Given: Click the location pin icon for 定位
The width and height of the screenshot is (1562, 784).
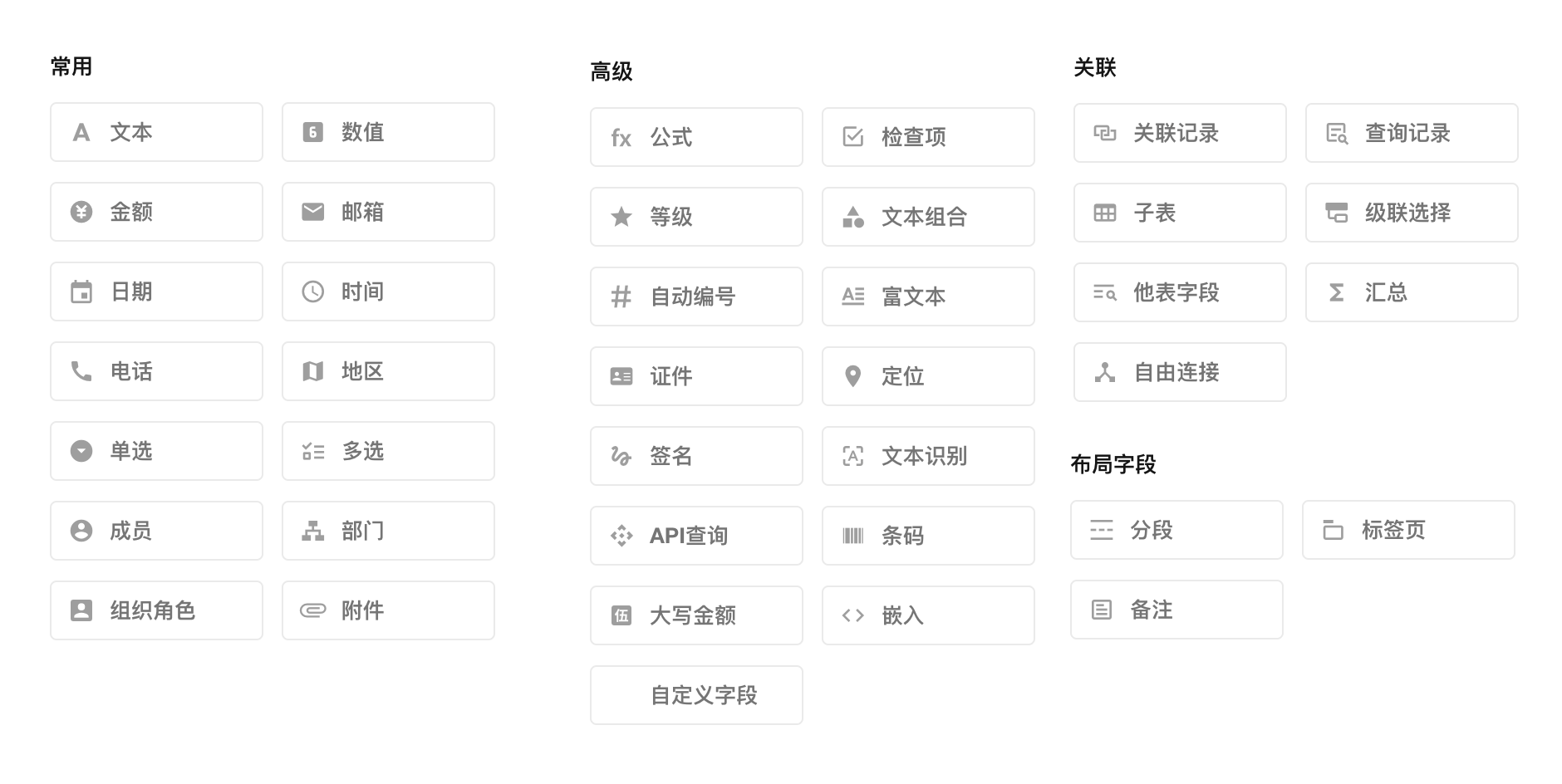Looking at the screenshot, I should pyautogui.click(x=853, y=376).
